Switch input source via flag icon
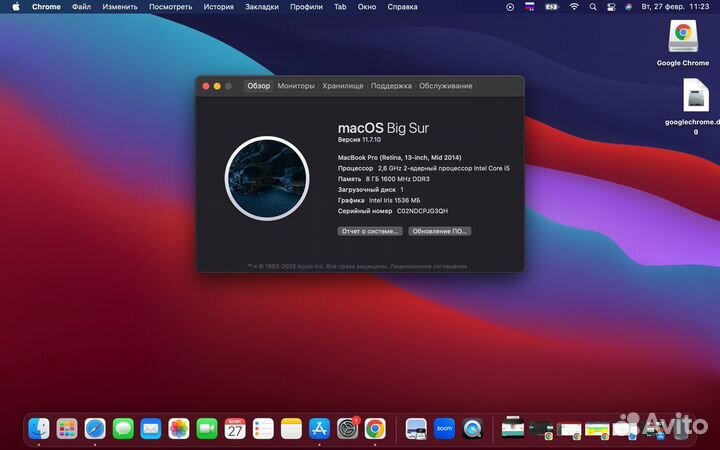The width and height of the screenshot is (720, 450). (x=530, y=7)
